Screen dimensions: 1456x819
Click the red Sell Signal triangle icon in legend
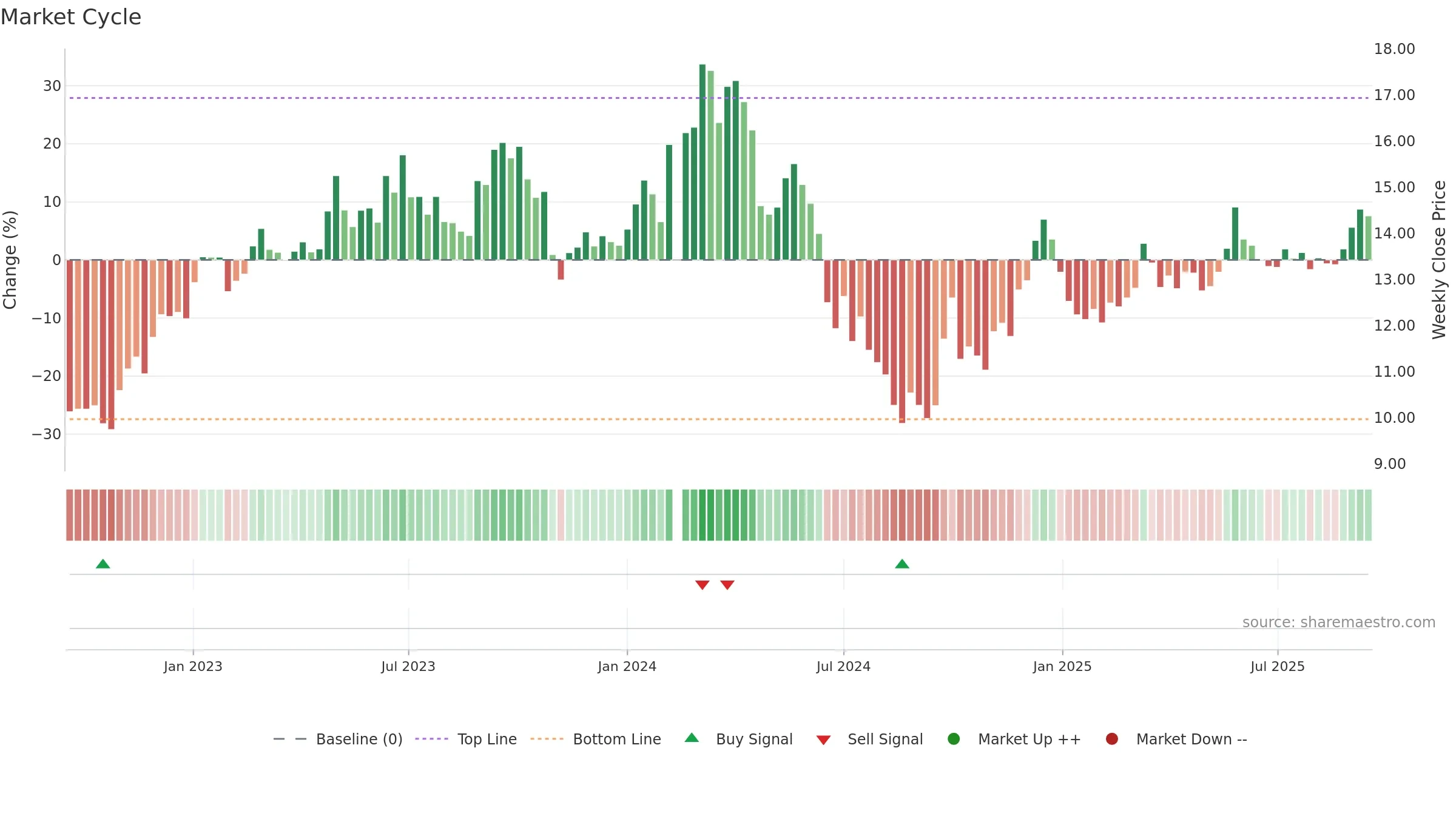click(x=823, y=740)
